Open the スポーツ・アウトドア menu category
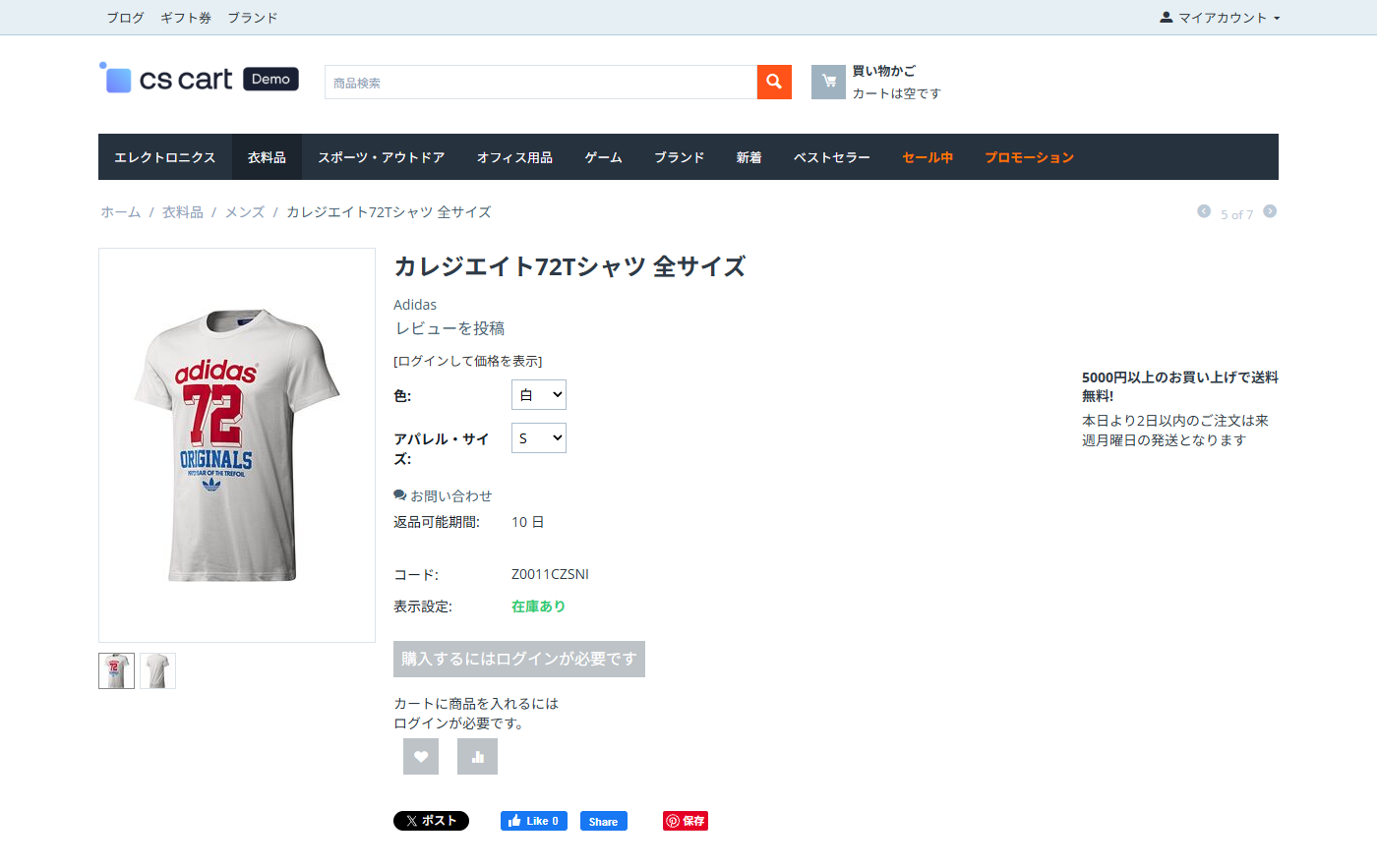This screenshot has width=1377, height=868. click(x=382, y=157)
